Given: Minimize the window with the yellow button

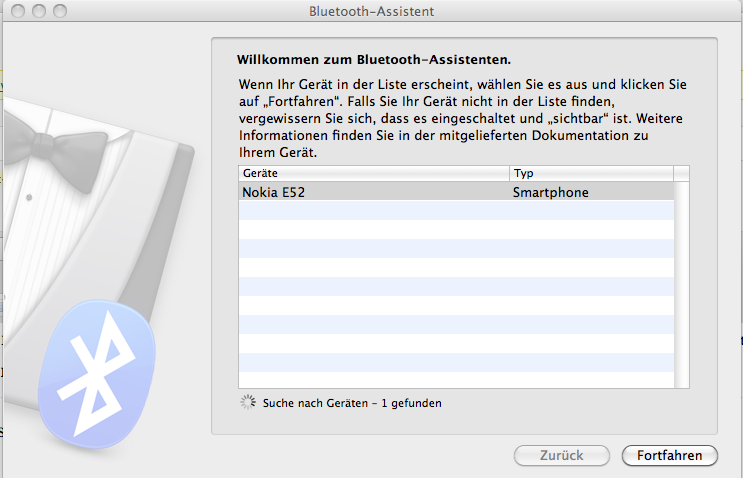Looking at the screenshot, I should (38, 11).
